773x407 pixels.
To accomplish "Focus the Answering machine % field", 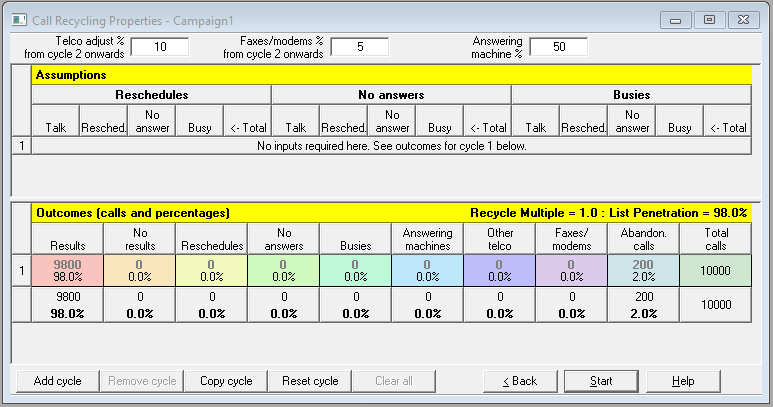I will (558, 47).
